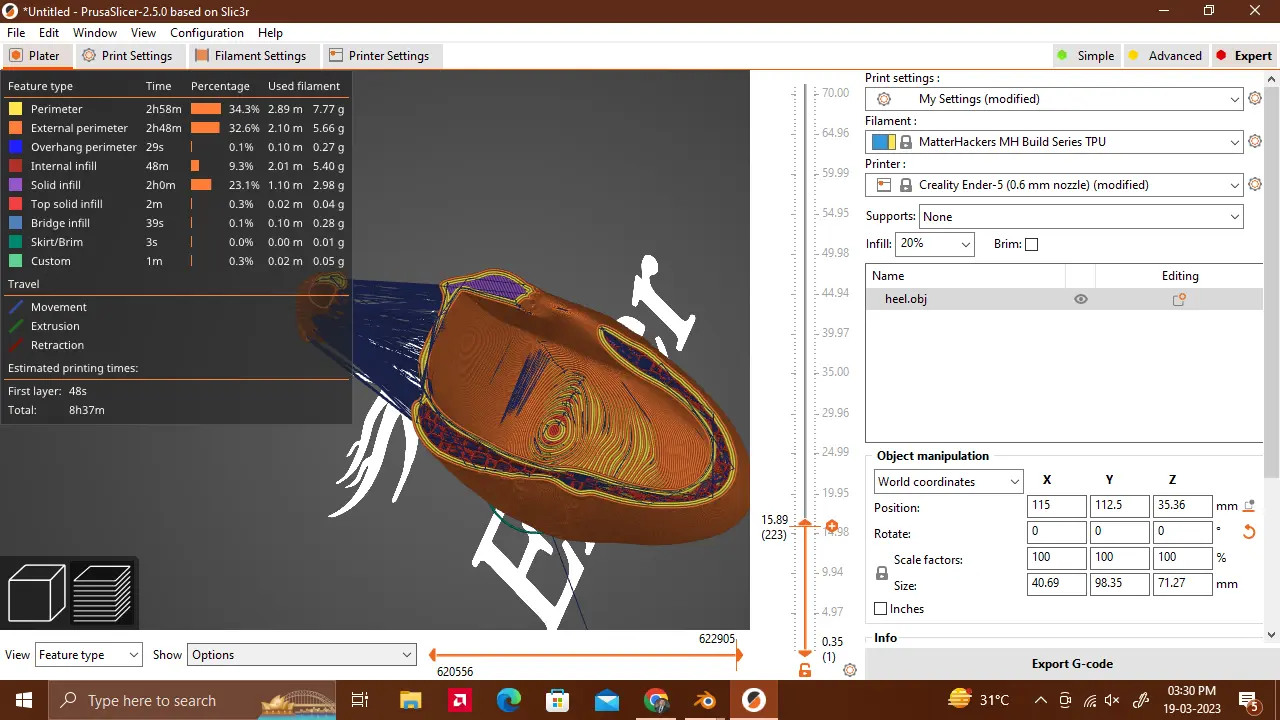Click the Solid infill legend row
This screenshot has width=1280, height=720.
click(176, 185)
